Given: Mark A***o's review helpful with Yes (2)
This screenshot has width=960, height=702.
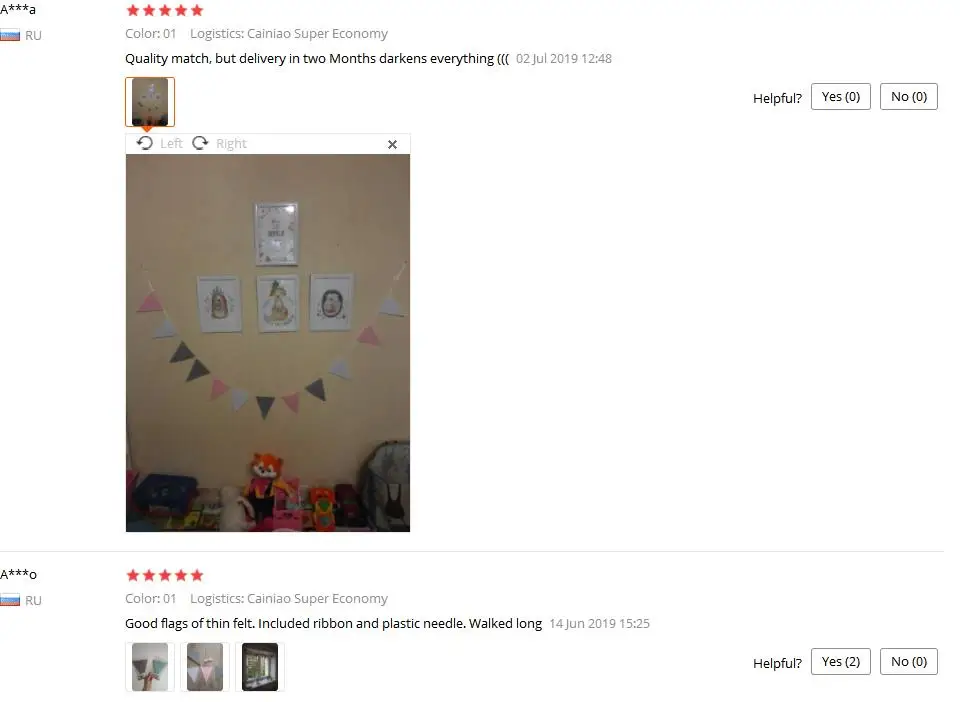Looking at the screenshot, I should click(x=841, y=662).
